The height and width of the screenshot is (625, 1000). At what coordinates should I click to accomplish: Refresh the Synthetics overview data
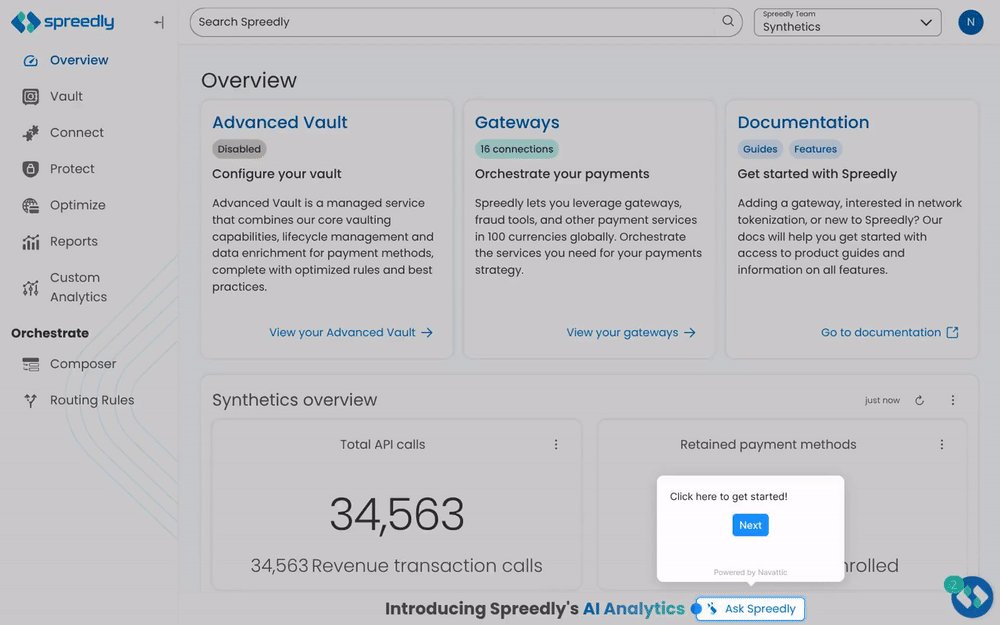pos(919,401)
